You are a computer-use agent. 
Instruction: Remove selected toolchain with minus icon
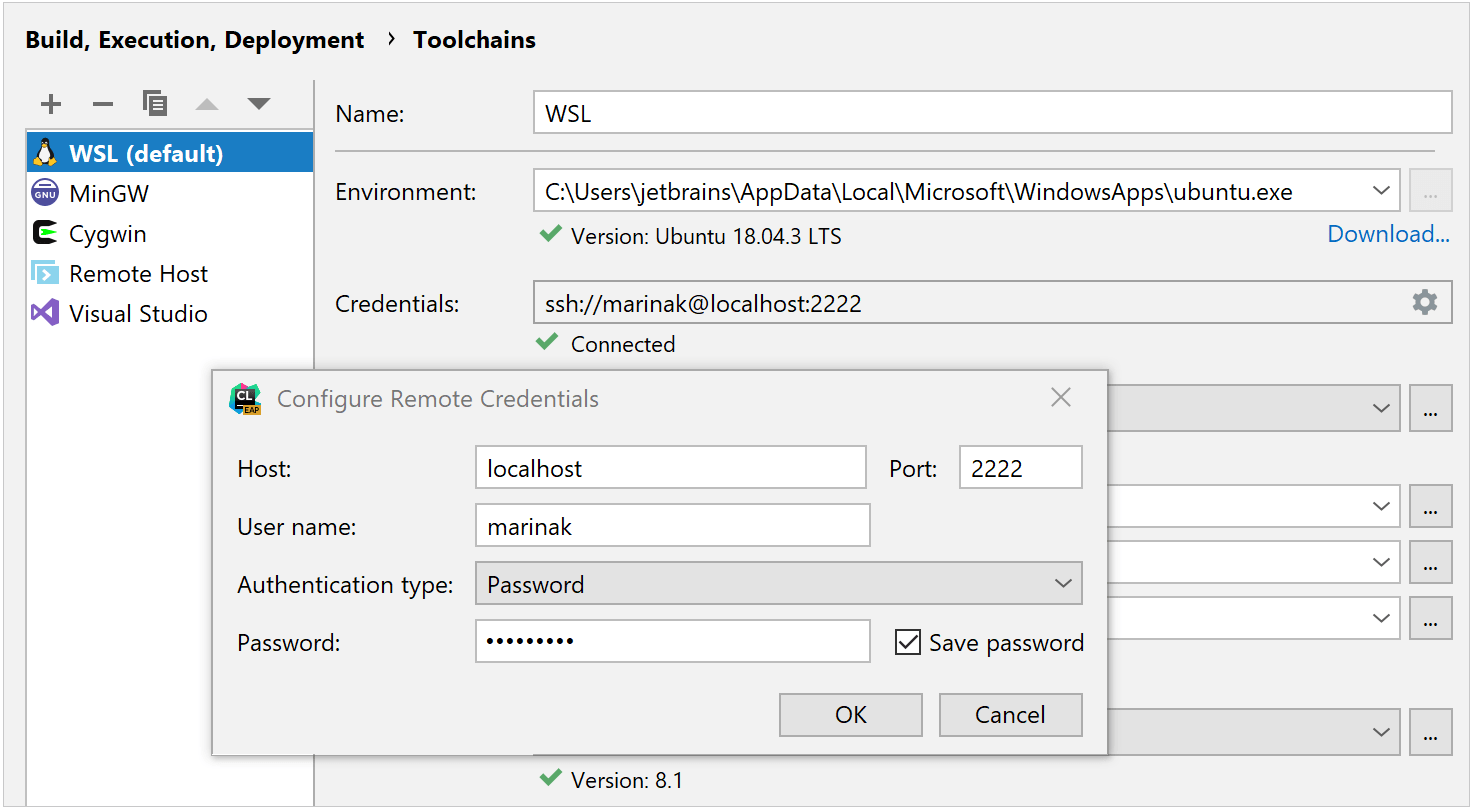103,104
